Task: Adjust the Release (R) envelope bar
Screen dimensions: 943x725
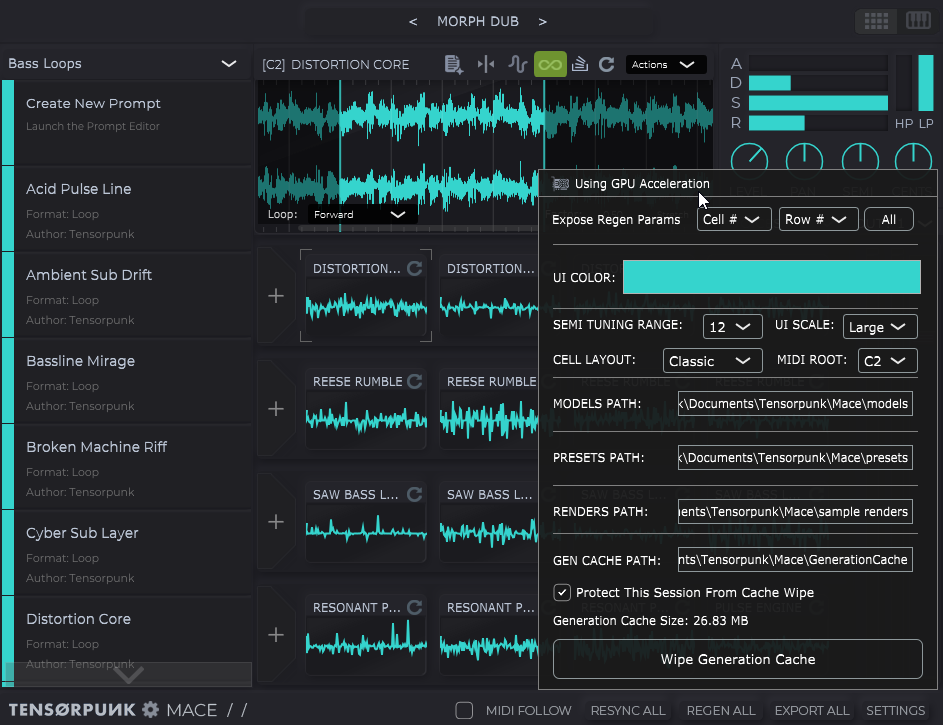Action: [x=818, y=123]
